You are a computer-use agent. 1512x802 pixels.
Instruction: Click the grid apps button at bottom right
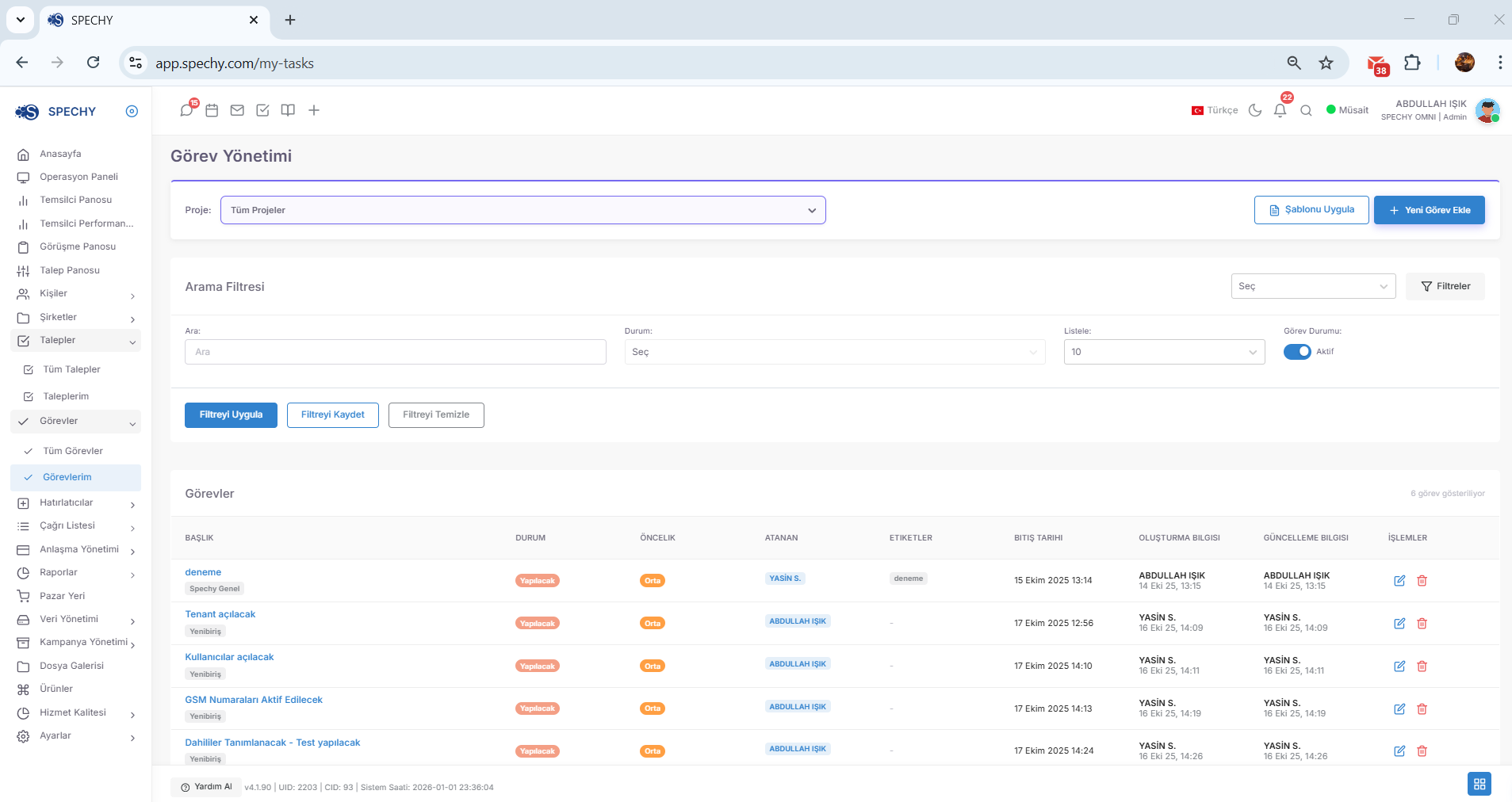tap(1479, 784)
